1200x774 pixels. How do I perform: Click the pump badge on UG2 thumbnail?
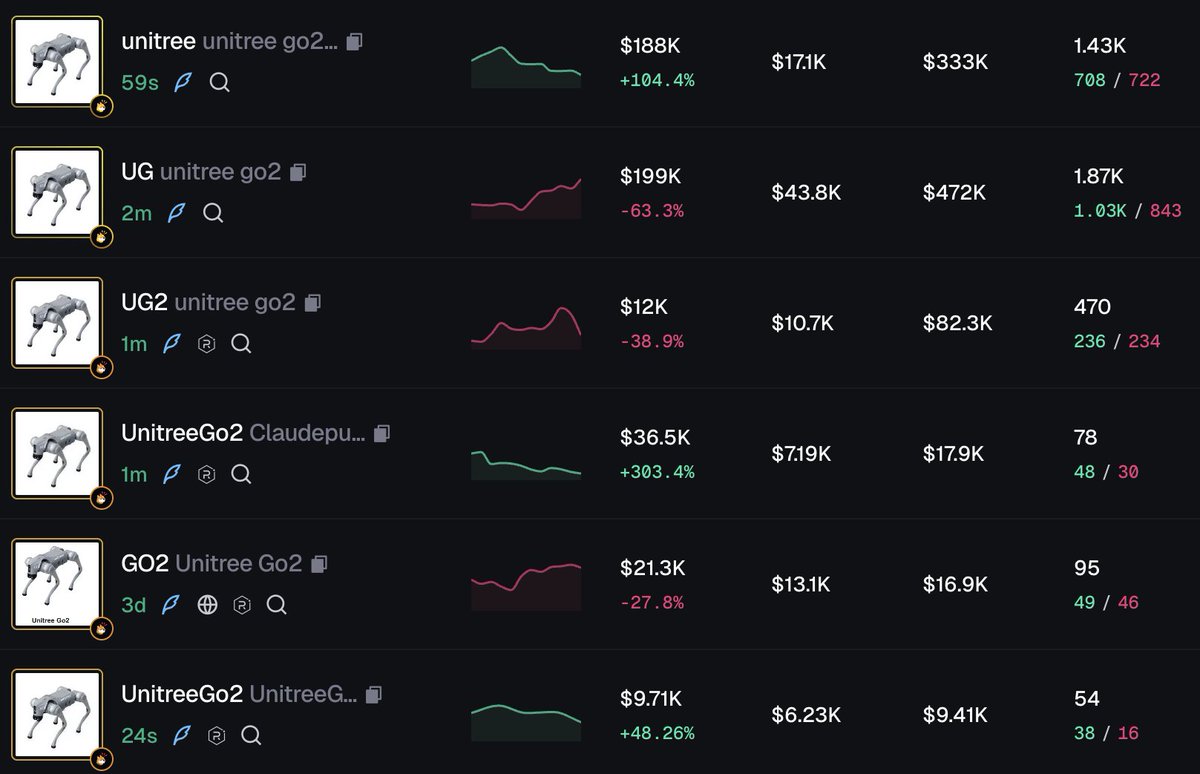[102, 368]
